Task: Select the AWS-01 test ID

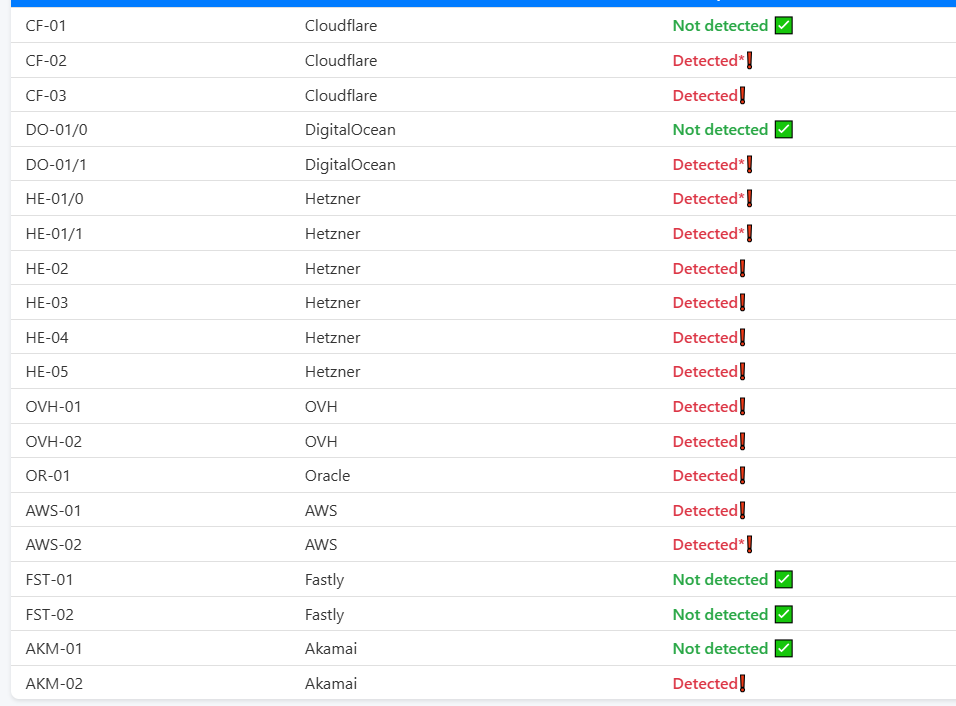Action: point(53,511)
